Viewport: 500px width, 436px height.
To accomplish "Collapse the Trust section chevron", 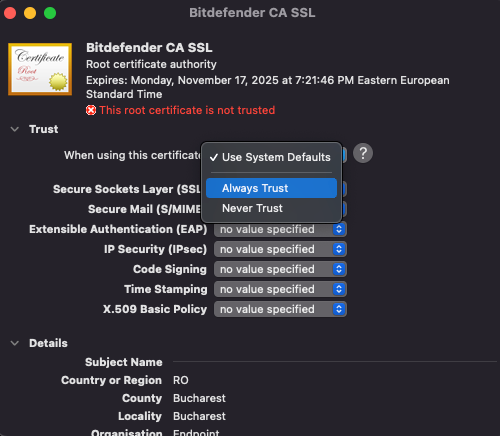I will tap(15, 129).
